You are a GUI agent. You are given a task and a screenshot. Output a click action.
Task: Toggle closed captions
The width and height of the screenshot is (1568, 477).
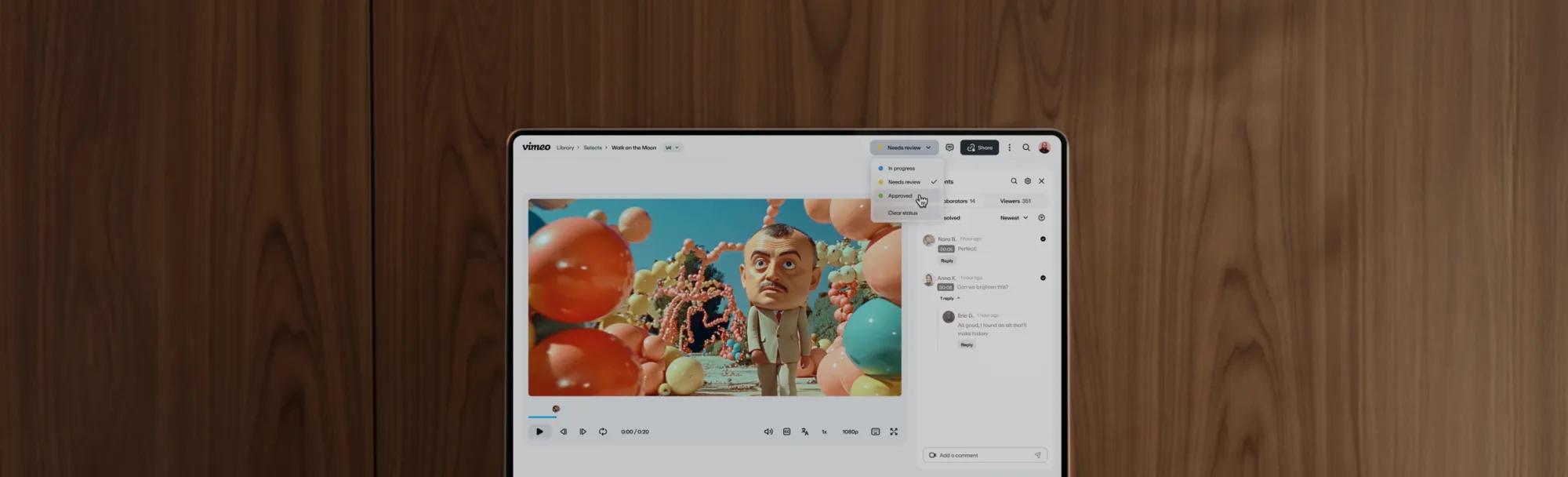[786, 431]
